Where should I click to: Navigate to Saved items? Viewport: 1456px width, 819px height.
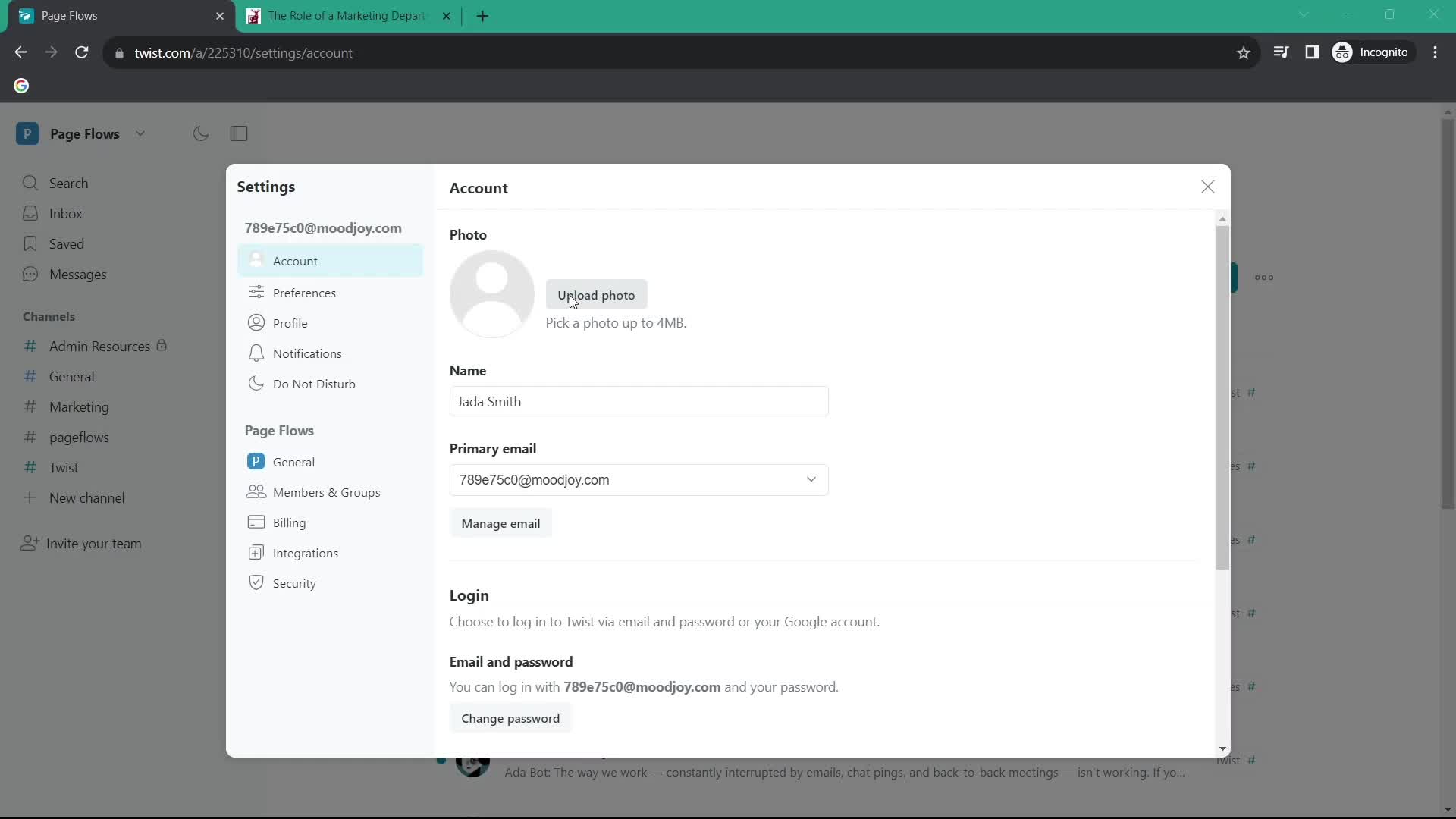pyautogui.click(x=67, y=243)
